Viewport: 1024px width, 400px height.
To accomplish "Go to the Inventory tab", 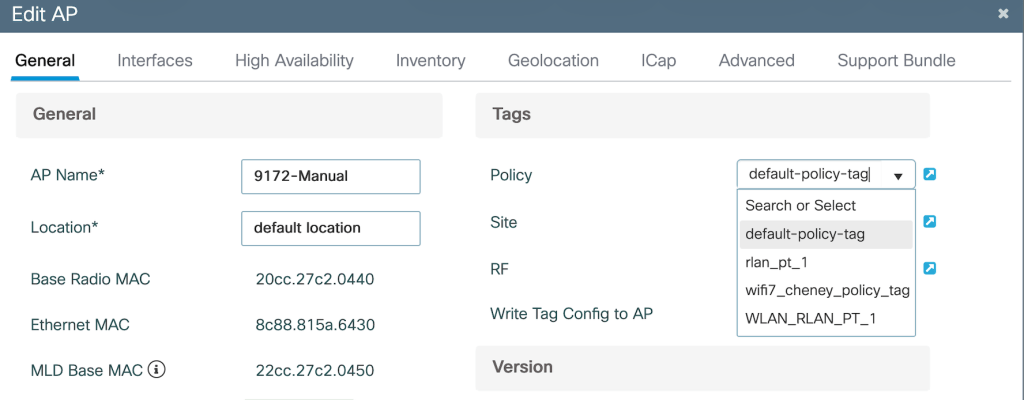I will point(430,60).
